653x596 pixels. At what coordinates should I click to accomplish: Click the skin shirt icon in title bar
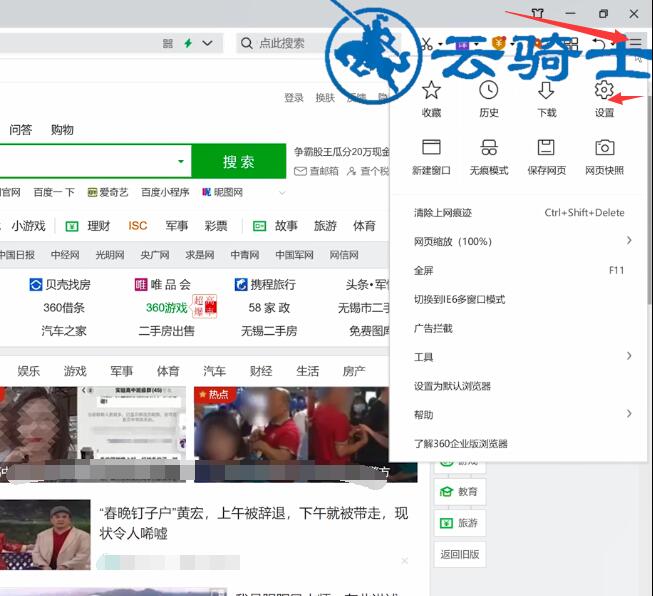coord(538,13)
